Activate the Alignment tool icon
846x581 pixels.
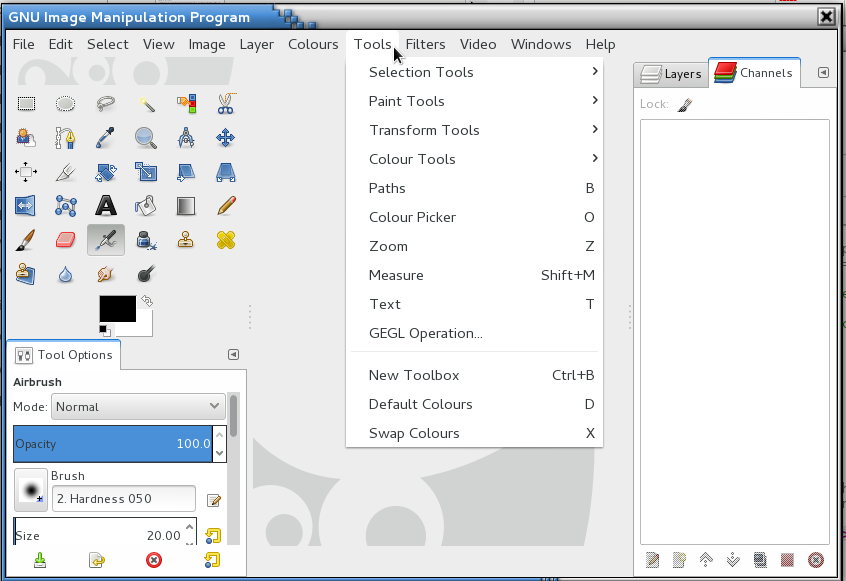coord(26,172)
